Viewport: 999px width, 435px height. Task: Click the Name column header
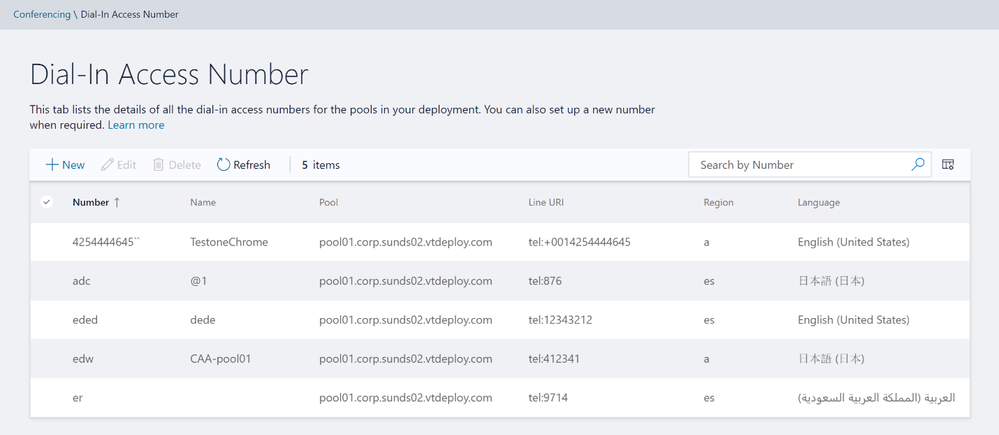pos(203,202)
